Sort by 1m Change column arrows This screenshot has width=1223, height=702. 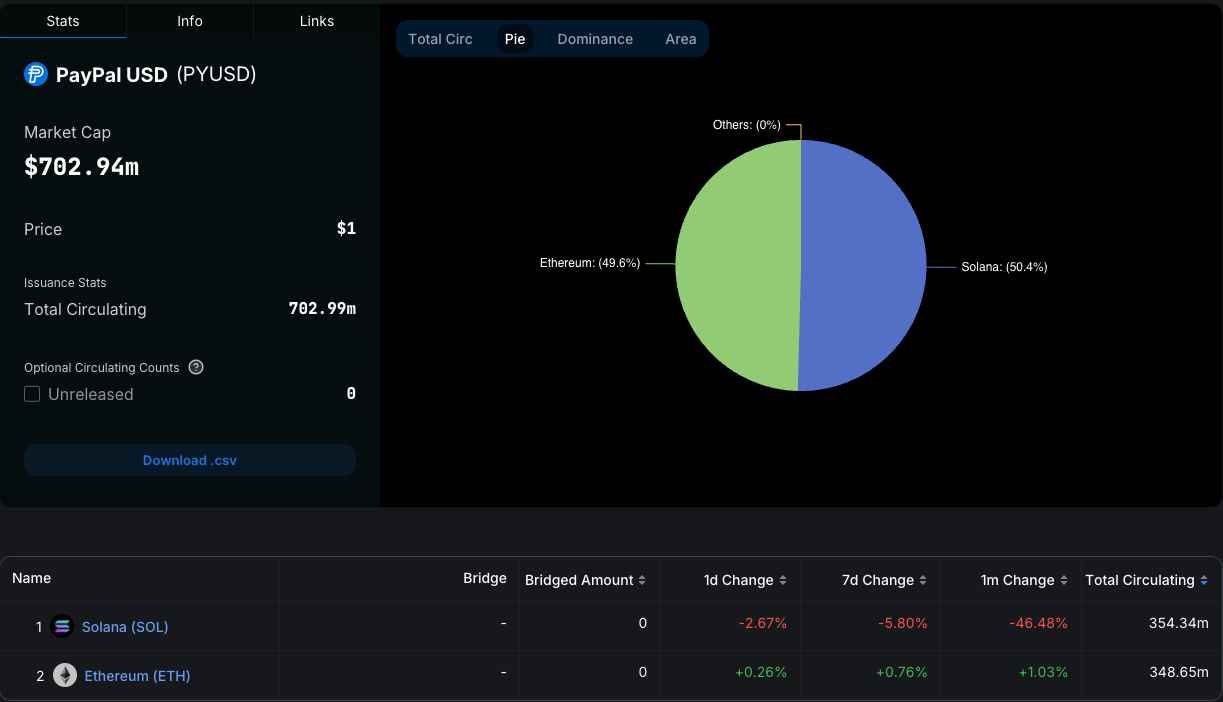(1064, 580)
